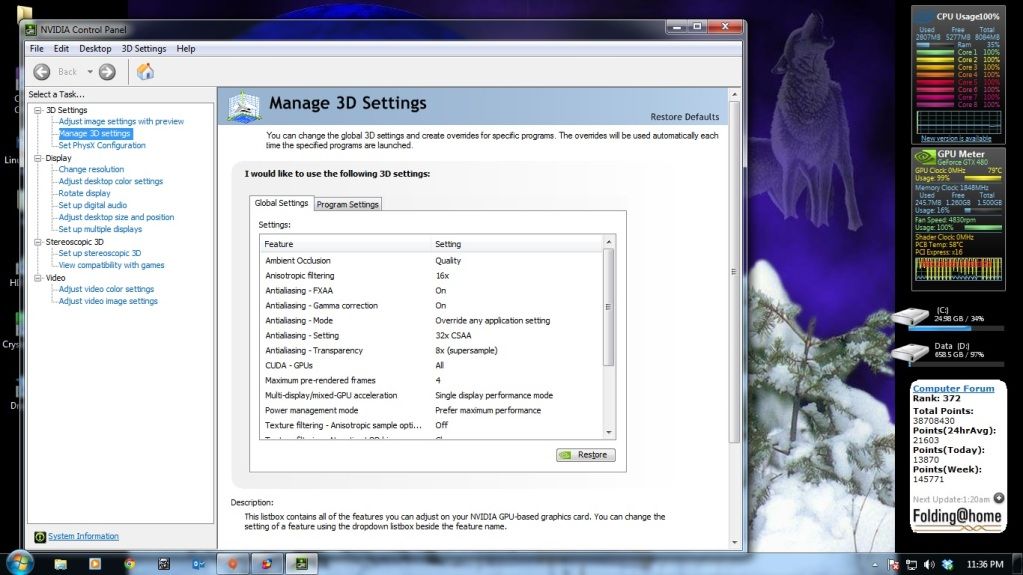Open the Windows Start orb
The width and height of the screenshot is (1023, 575).
(x=19, y=562)
